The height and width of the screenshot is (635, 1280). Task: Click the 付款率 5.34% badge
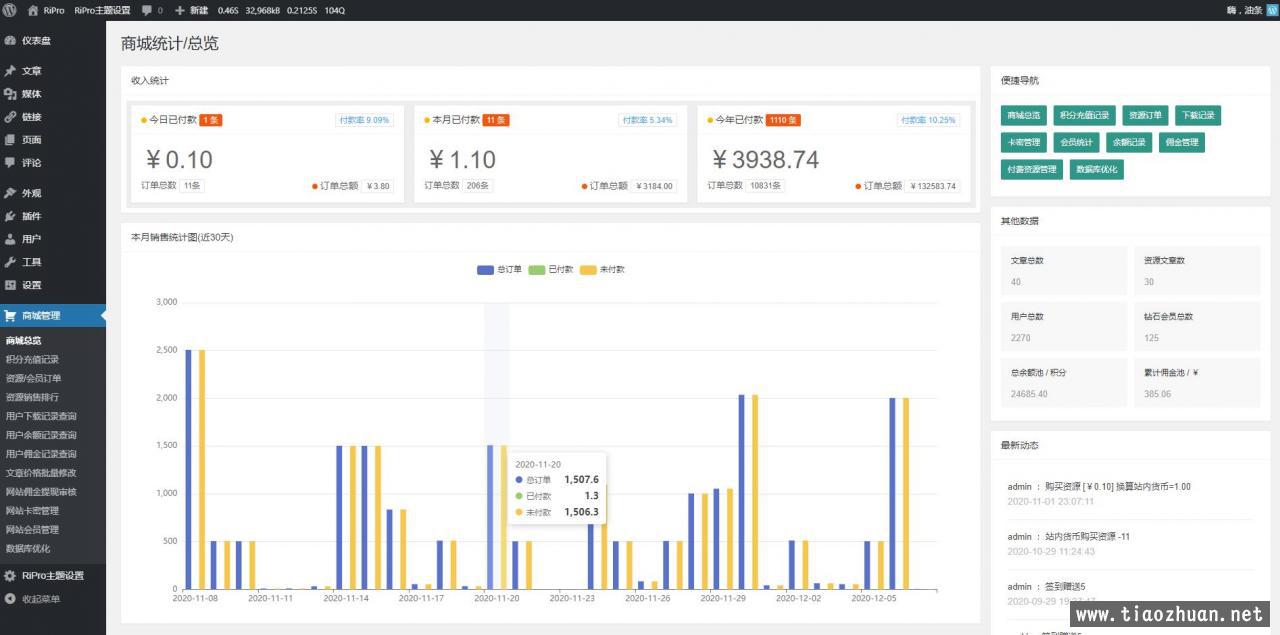click(x=648, y=120)
